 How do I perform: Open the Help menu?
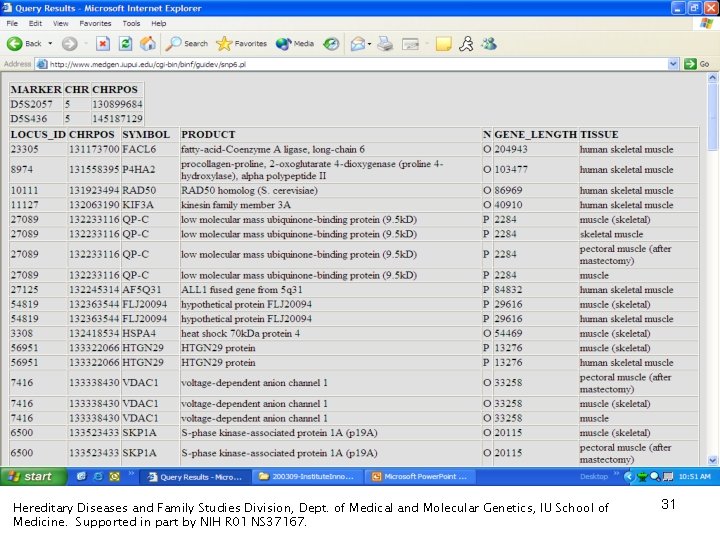click(x=158, y=23)
